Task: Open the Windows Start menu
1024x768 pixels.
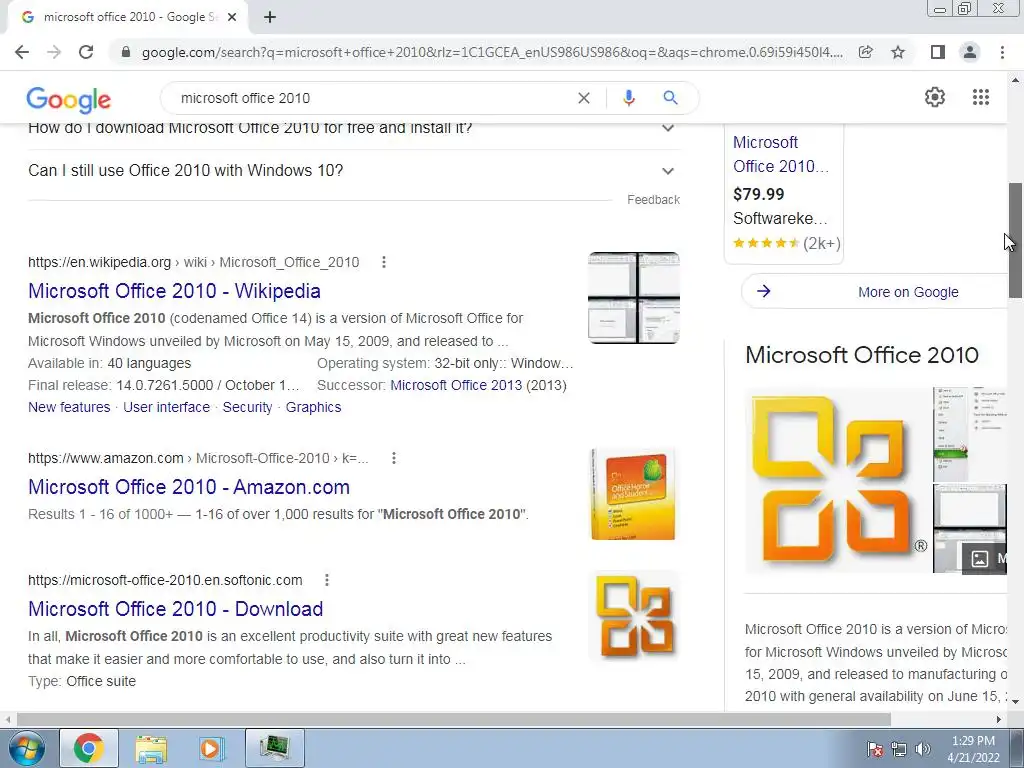Action: pos(26,748)
